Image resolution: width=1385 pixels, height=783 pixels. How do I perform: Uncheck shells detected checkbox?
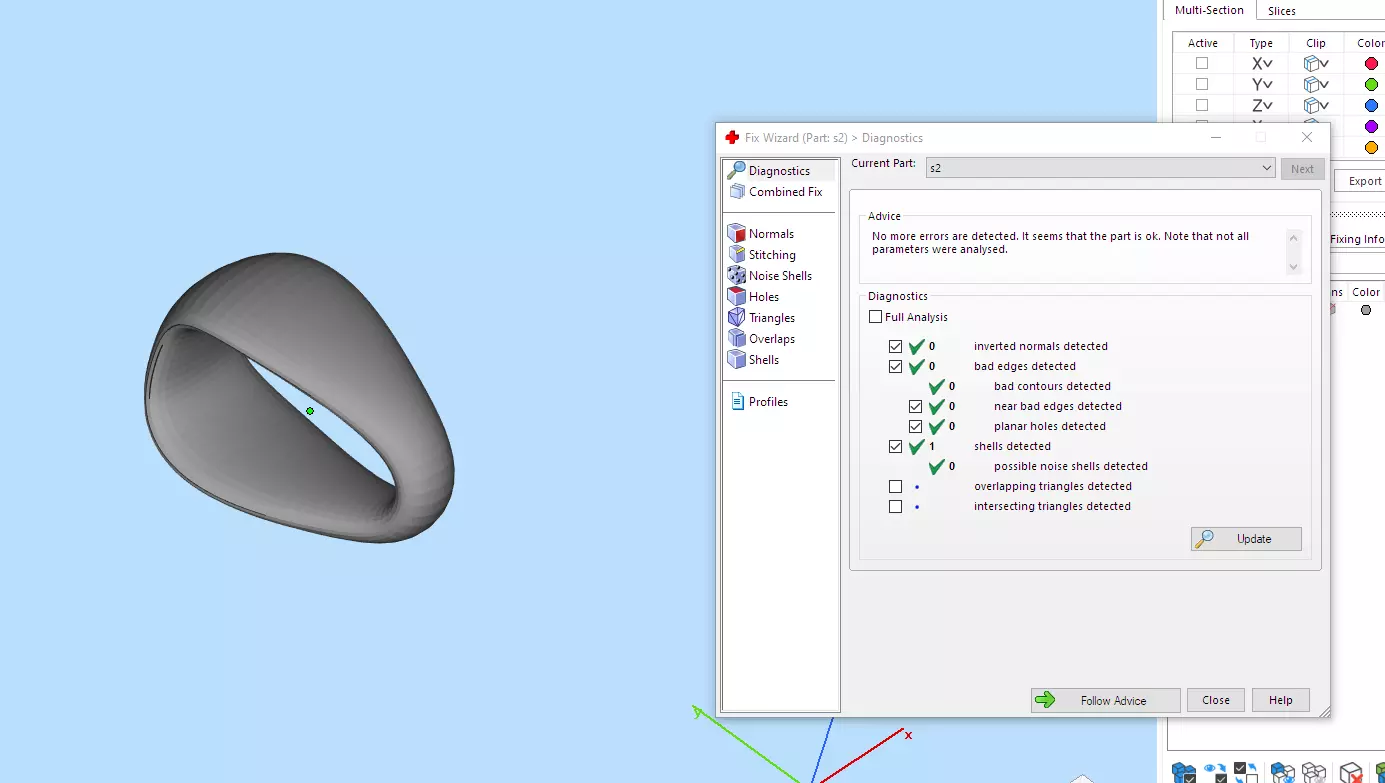coord(895,446)
